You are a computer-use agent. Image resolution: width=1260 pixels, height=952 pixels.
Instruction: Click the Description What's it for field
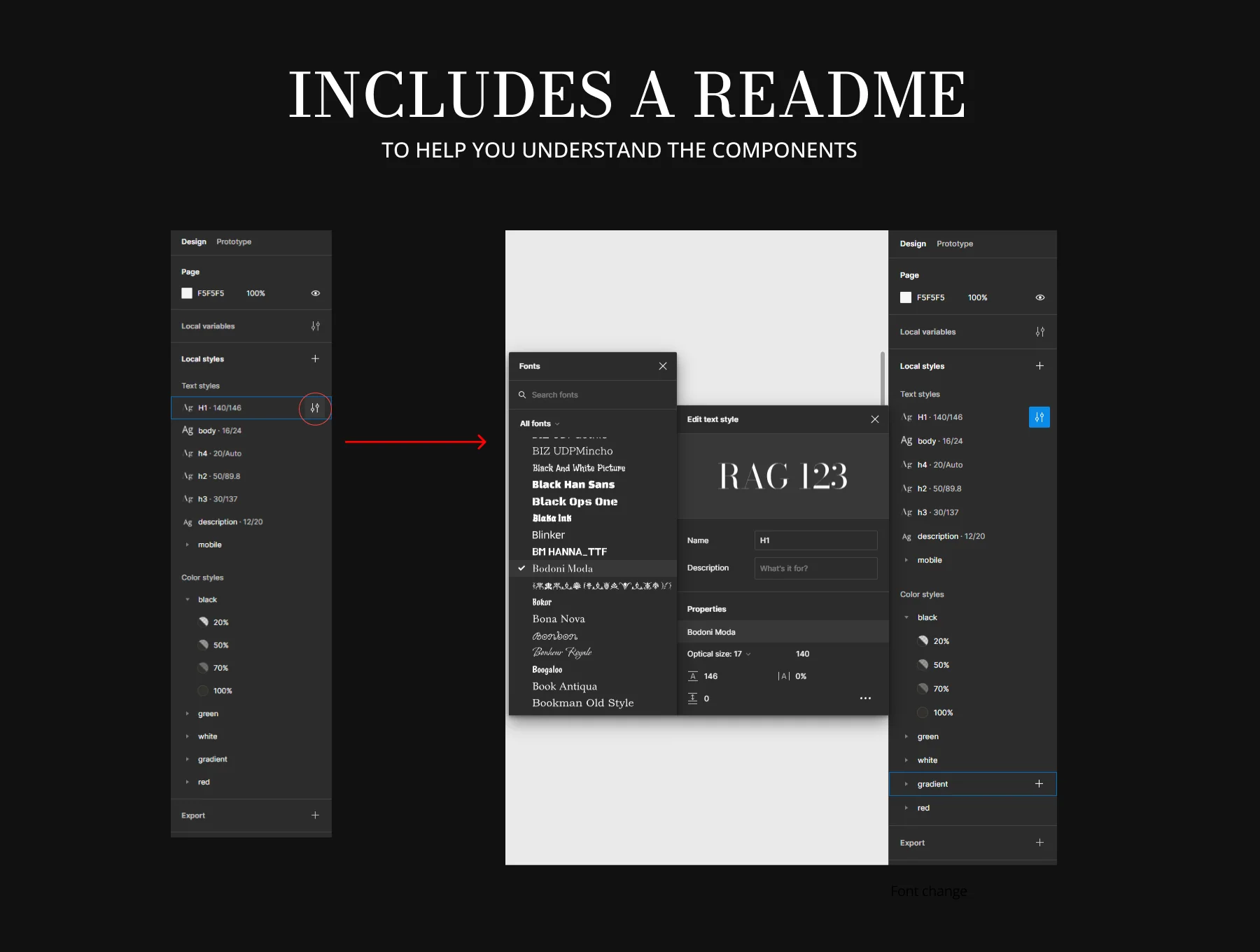point(815,568)
